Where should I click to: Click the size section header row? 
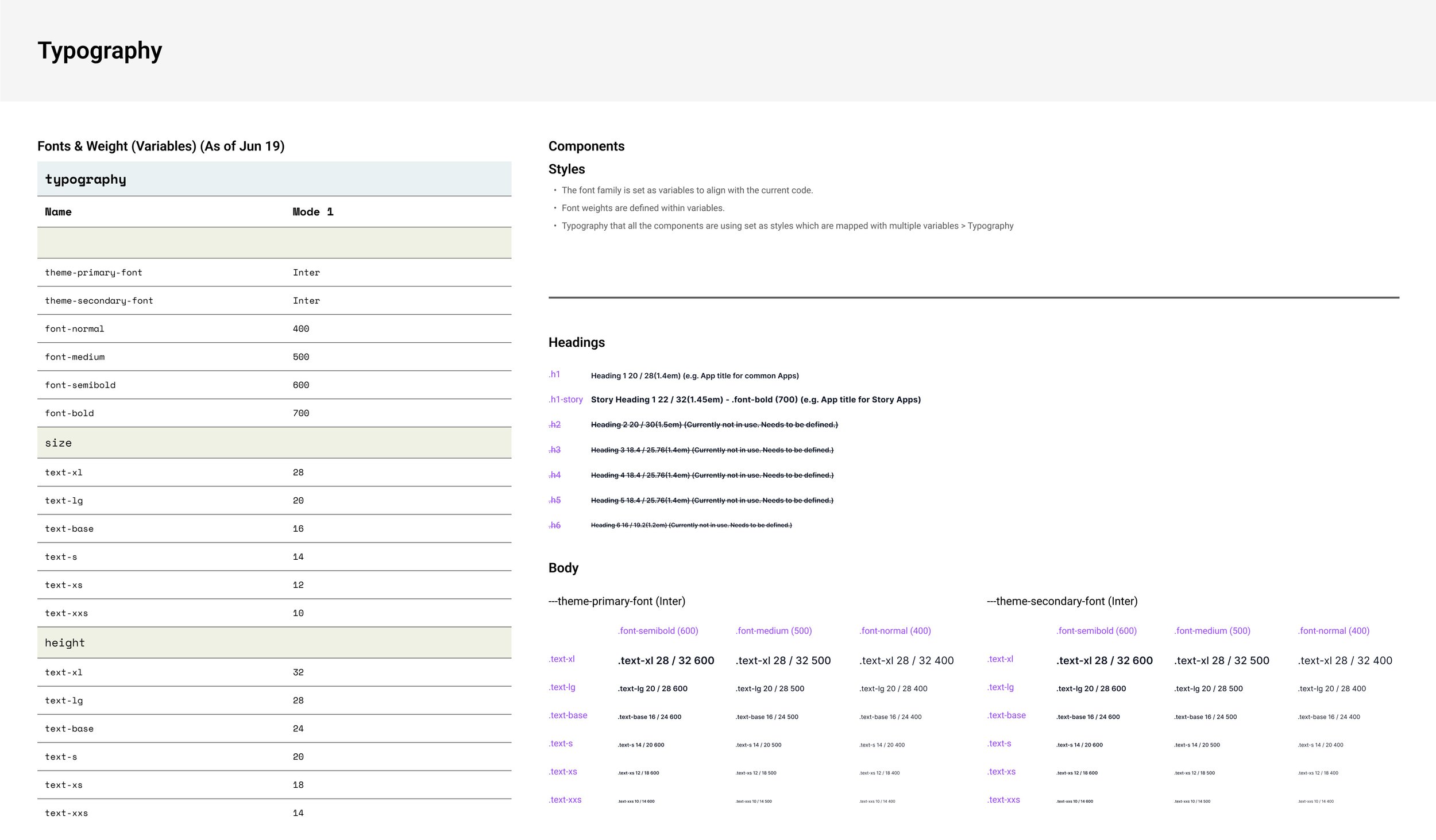(59, 443)
